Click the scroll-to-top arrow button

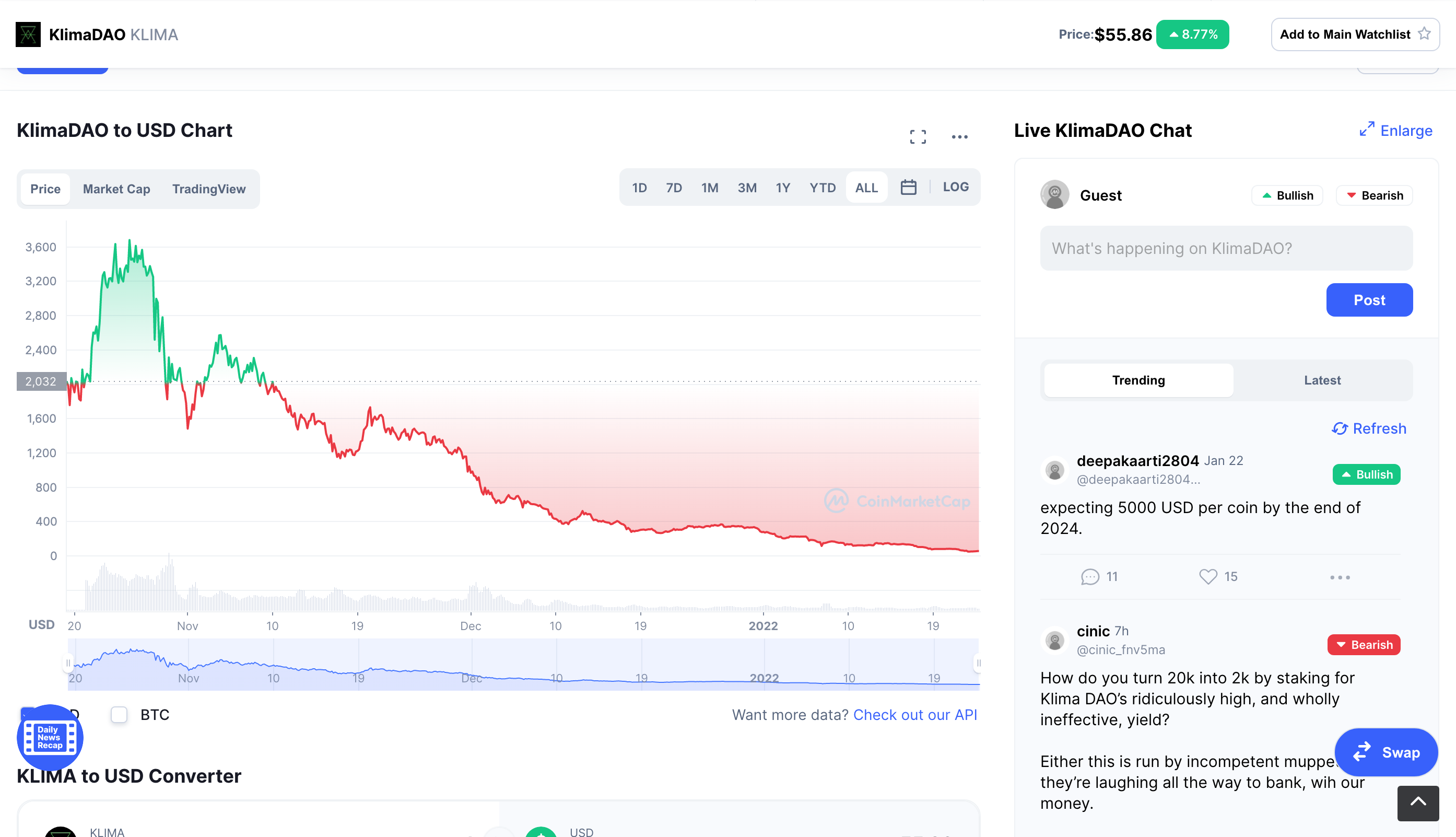pyautogui.click(x=1417, y=803)
